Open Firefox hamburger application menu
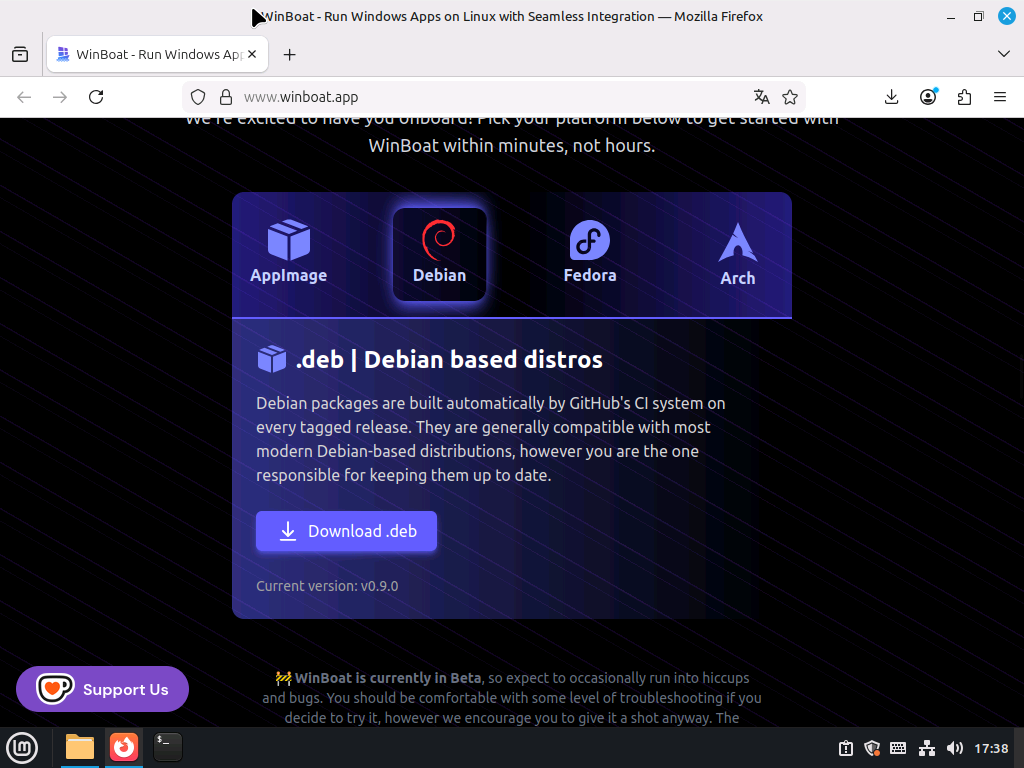 (x=999, y=97)
